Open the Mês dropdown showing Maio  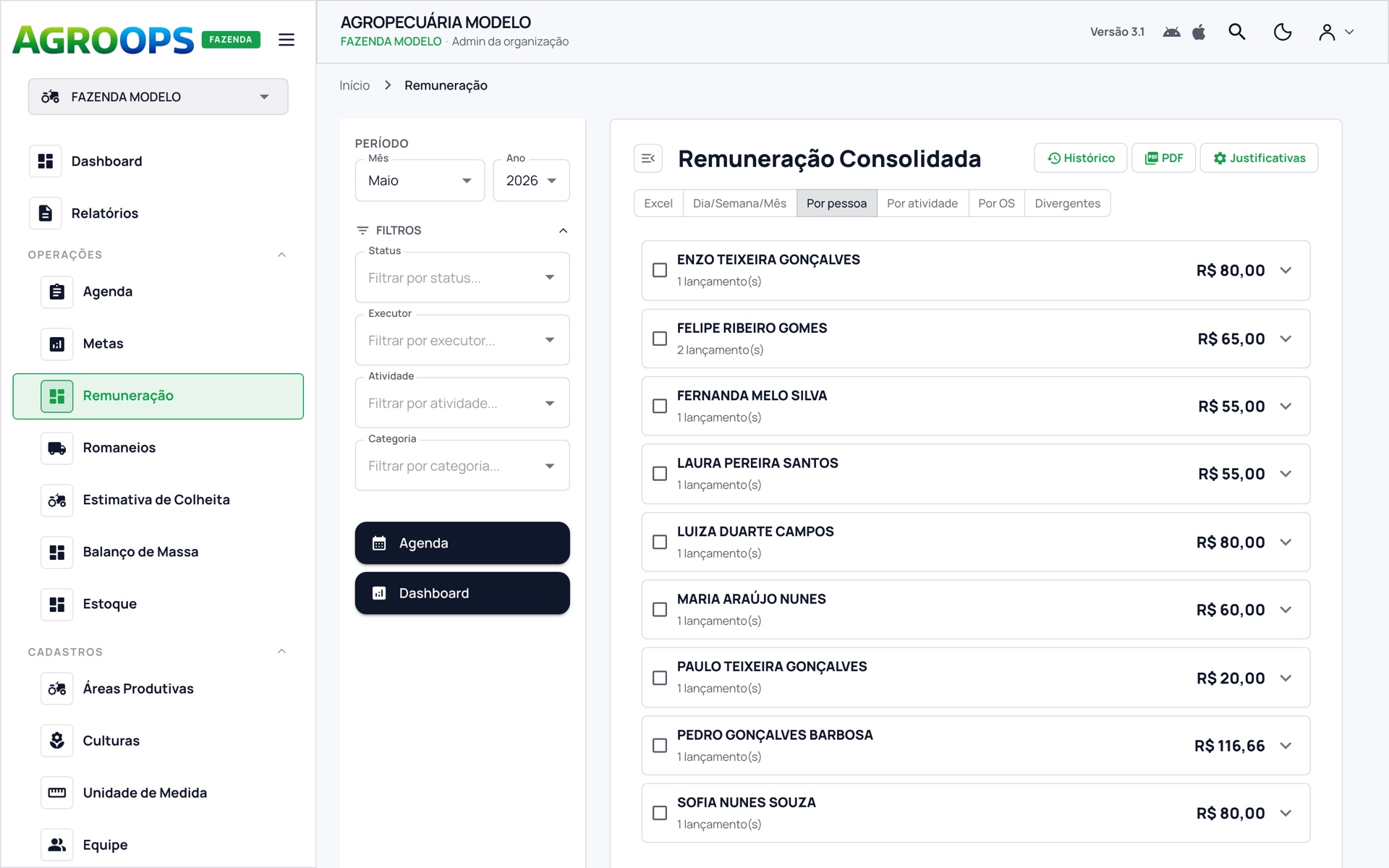coord(420,180)
